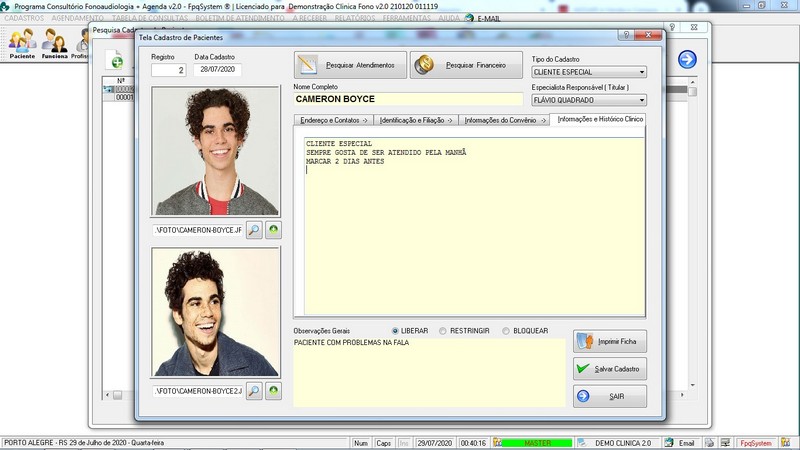Click the FpqSystem label in status bar
Image resolution: width=800 pixels, height=450 pixels.
tap(756, 443)
